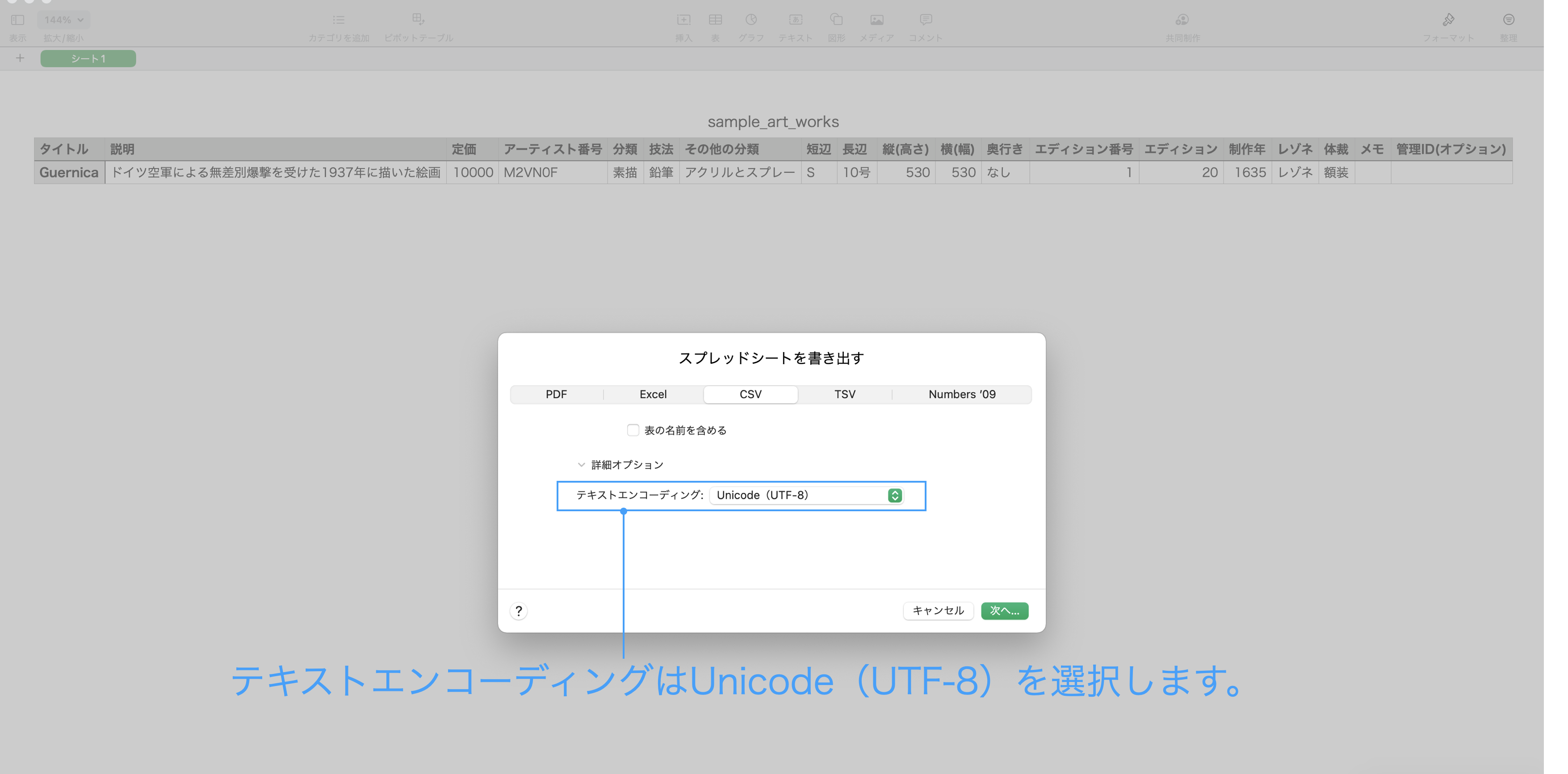Open the 144% zoom dropdown
Viewport: 1568px width, 774px height.
[x=63, y=20]
